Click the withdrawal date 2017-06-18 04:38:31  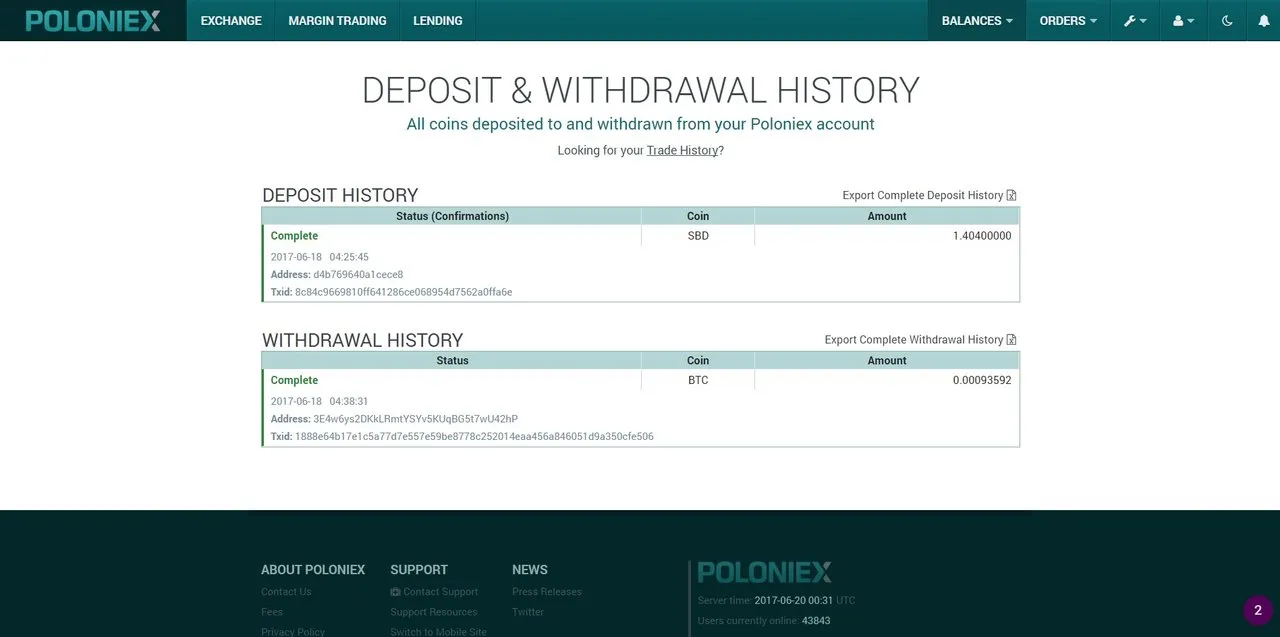(x=320, y=401)
